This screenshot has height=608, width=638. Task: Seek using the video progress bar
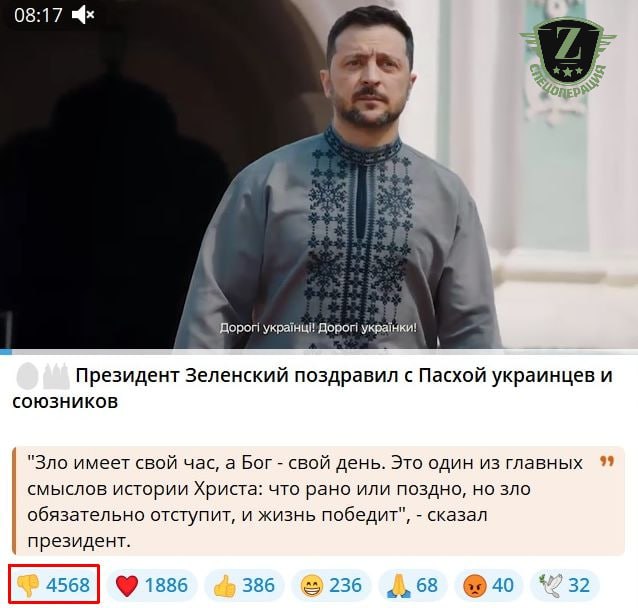319,351
